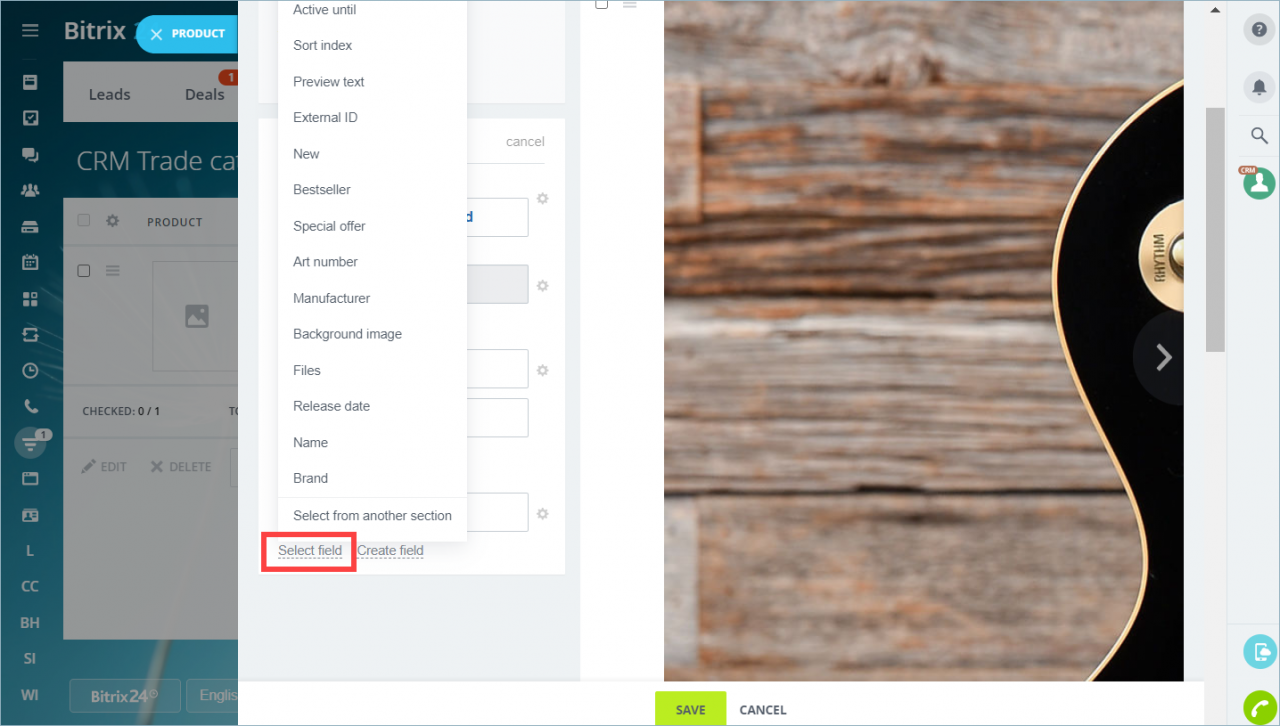Viewport: 1280px width, 726px height.
Task: Click the search magnifier icon
Action: 1259,135
